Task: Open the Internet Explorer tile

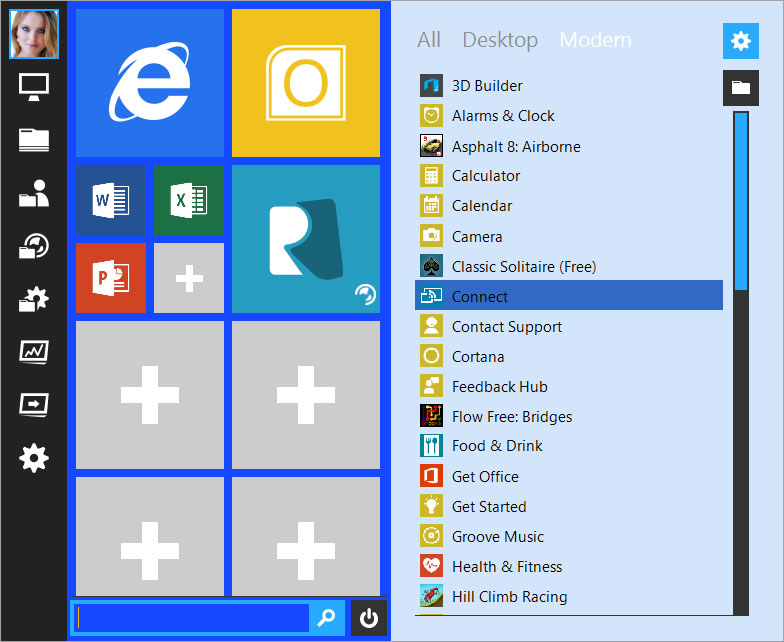Action: click(150, 83)
